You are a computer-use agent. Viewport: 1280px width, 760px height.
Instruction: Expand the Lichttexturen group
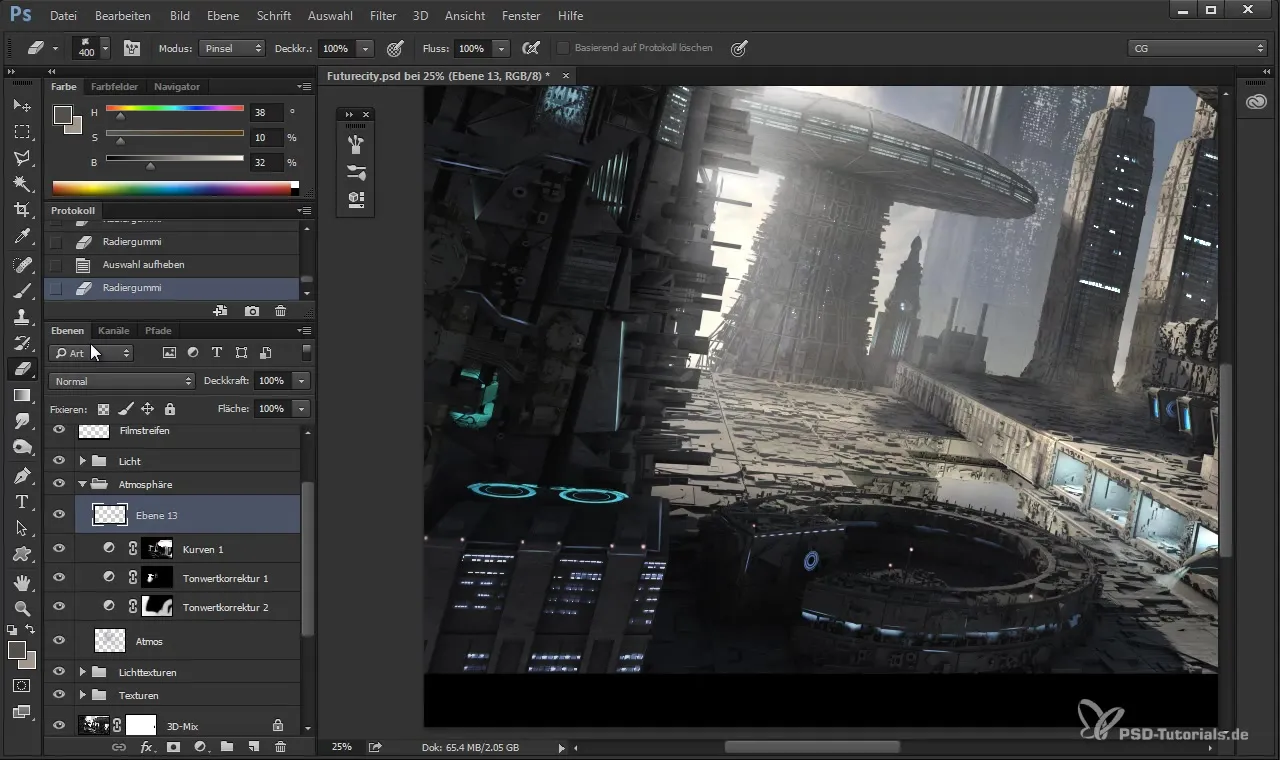point(83,672)
